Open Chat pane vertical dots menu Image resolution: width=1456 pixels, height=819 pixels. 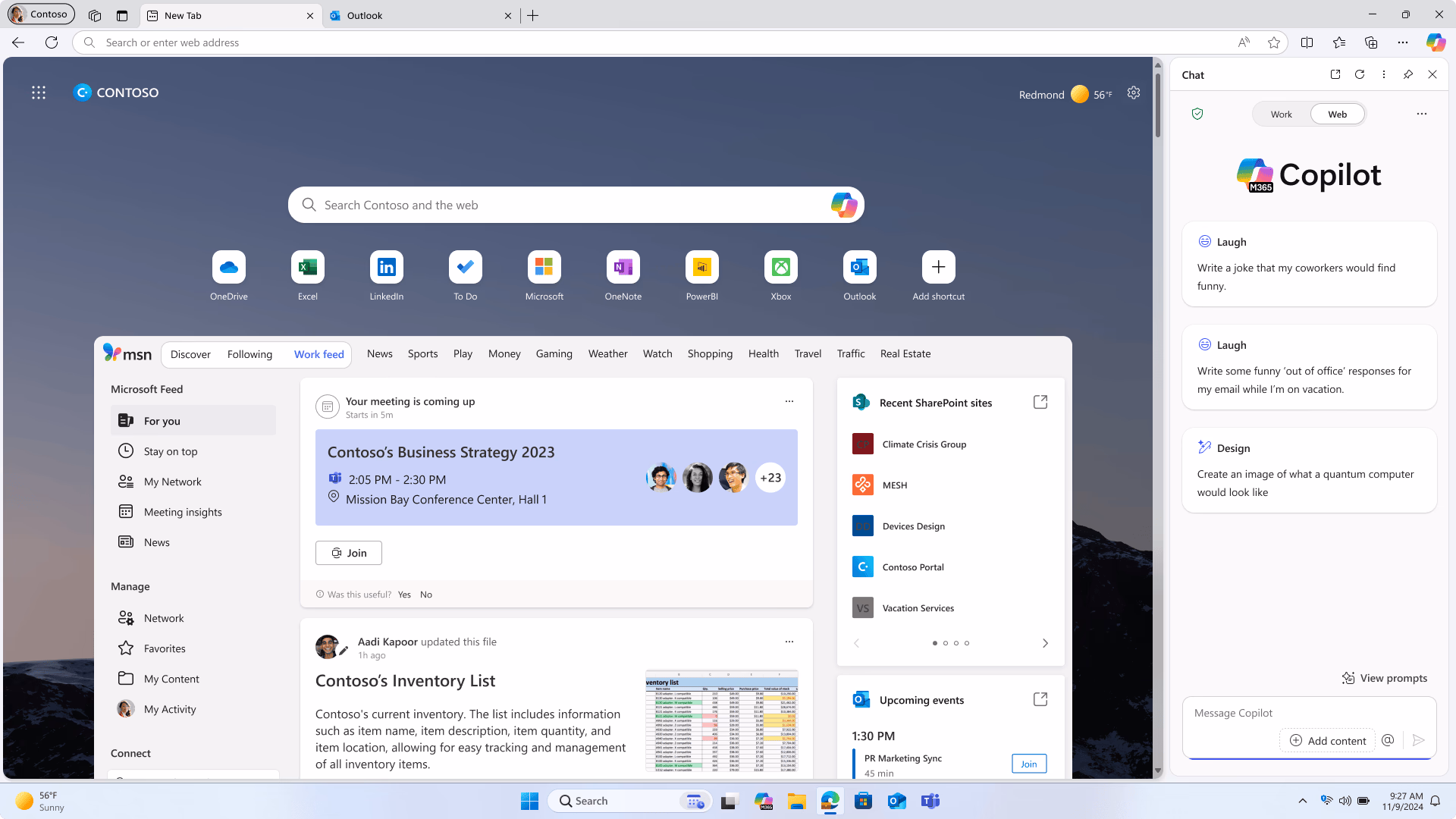point(1384,74)
